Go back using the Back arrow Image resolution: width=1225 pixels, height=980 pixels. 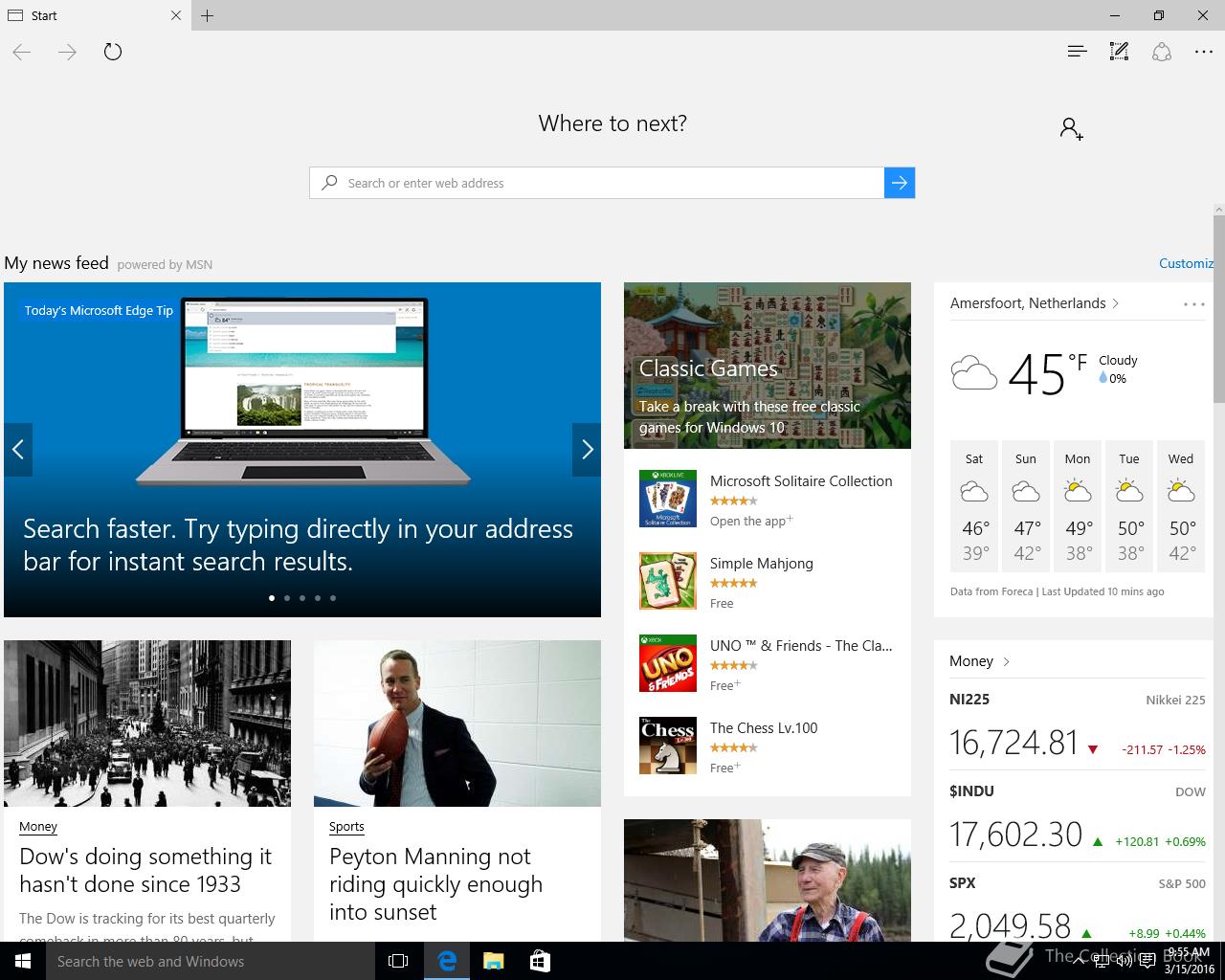coord(22,52)
